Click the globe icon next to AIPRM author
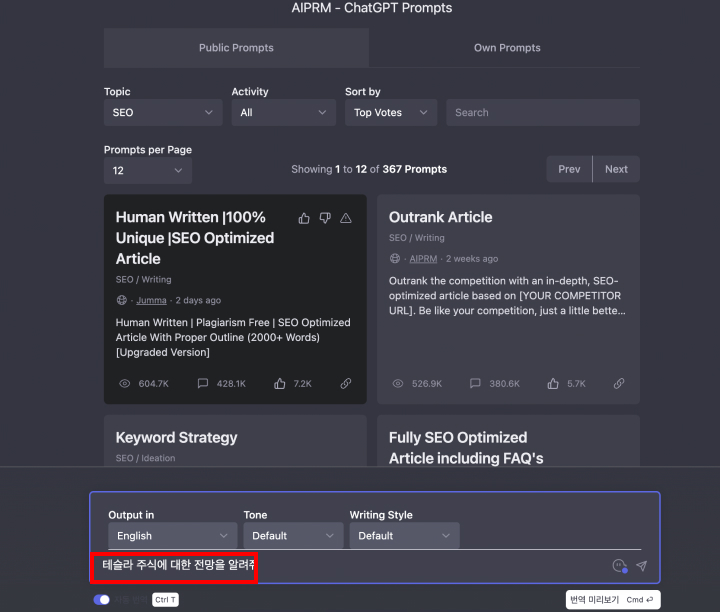 tap(395, 258)
